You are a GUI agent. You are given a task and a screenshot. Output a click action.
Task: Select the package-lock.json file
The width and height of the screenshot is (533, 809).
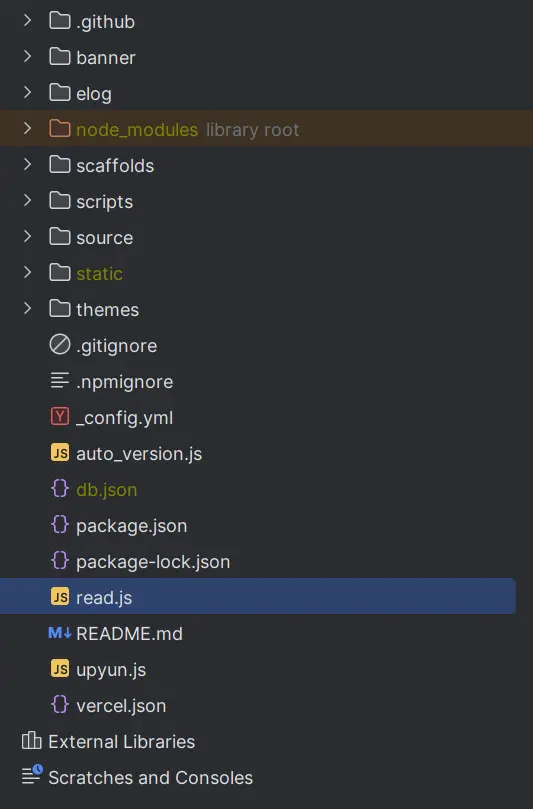pyautogui.click(x=153, y=562)
